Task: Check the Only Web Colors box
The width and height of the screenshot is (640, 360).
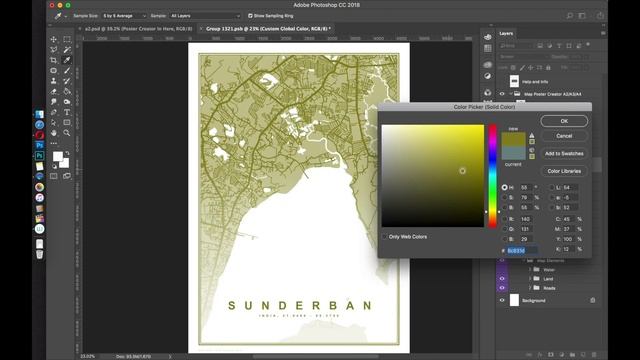Action: [384, 237]
